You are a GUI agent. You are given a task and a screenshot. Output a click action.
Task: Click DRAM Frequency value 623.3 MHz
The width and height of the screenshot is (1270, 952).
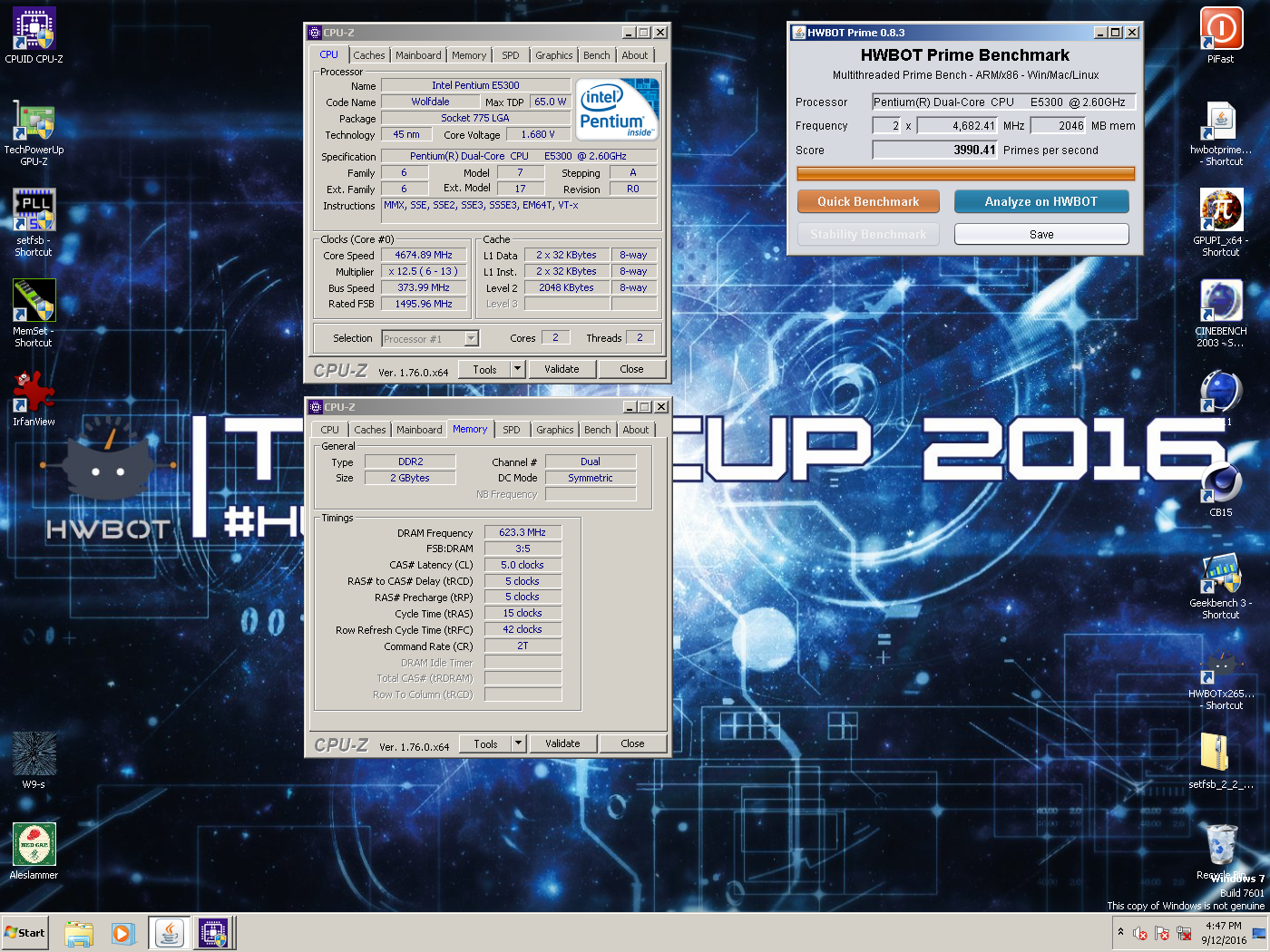(x=523, y=532)
